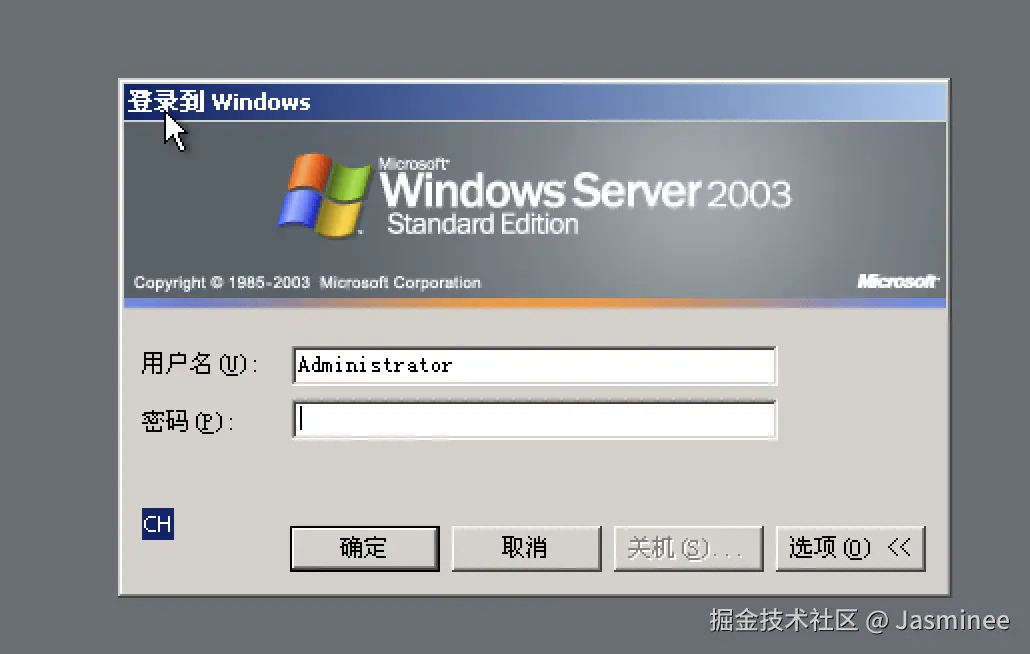Click the Windows Server 2003 heading text
The width and height of the screenshot is (1030, 654).
coord(585,191)
